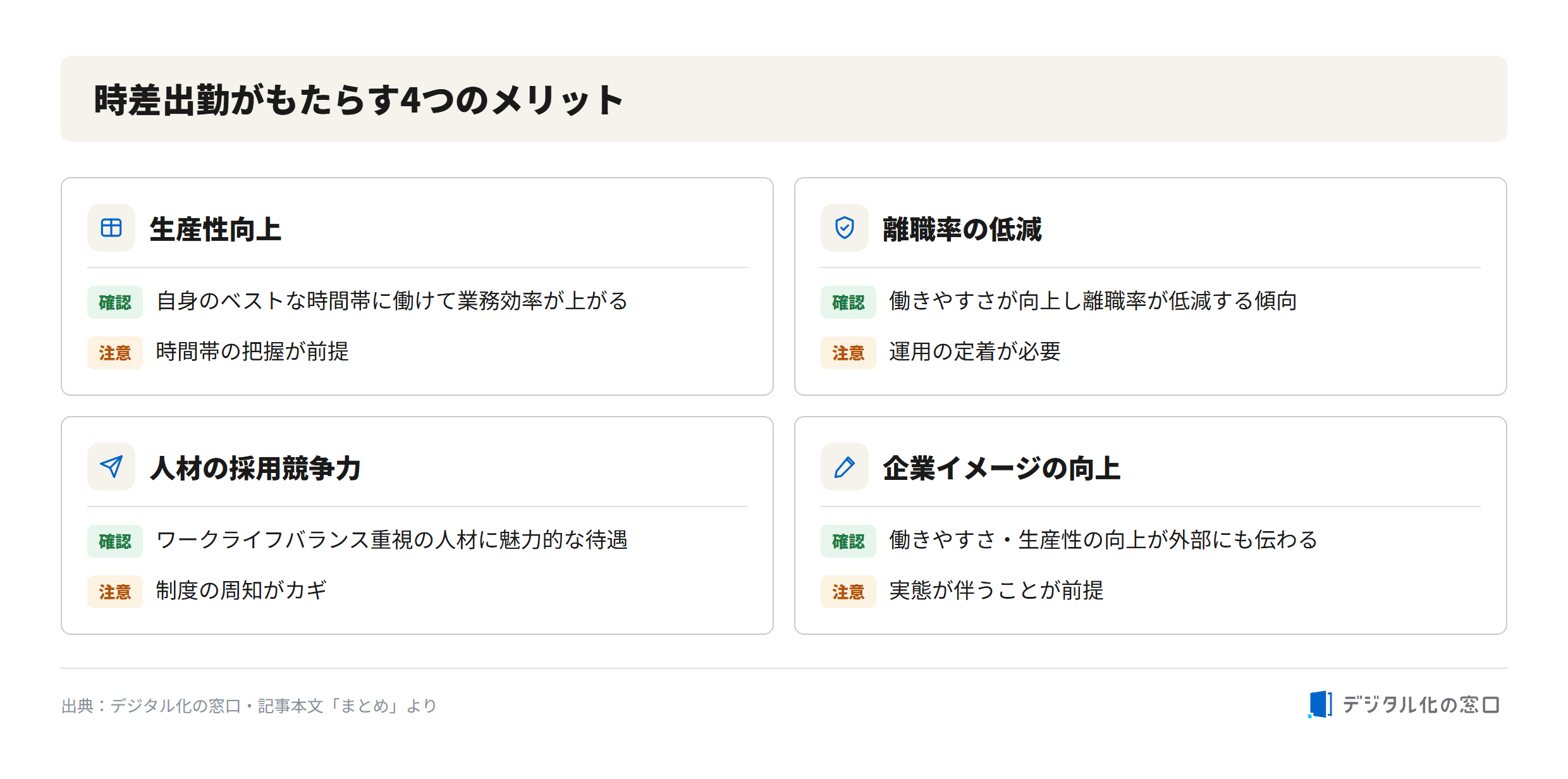
Task: Select the text 時間帯の把握が前提
Action: point(252,352)
